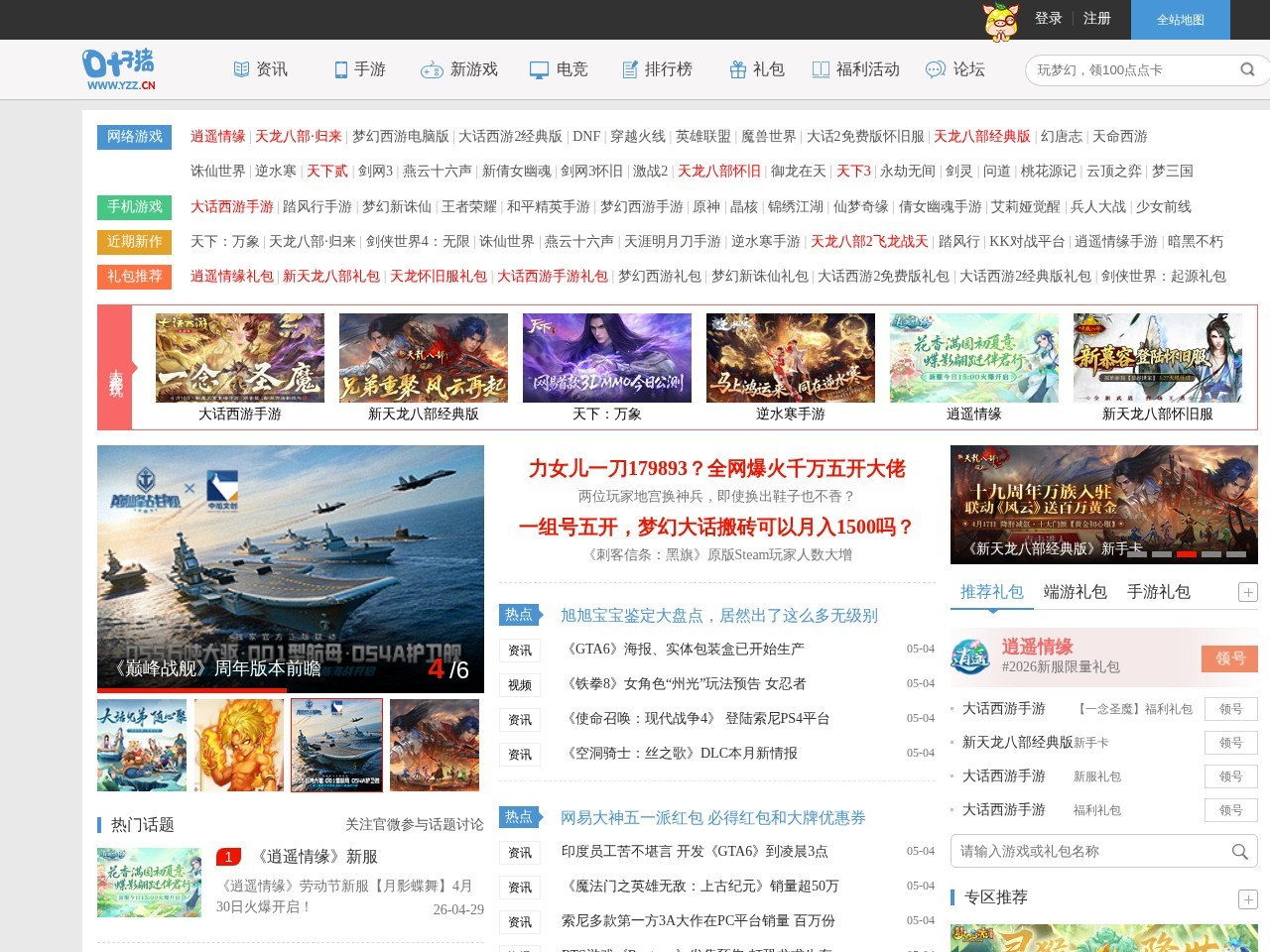Open 印度员工苦不堪言 GTA6 news item
Viewport: 1270px width, 952px height.
click(x=695, y=852)
